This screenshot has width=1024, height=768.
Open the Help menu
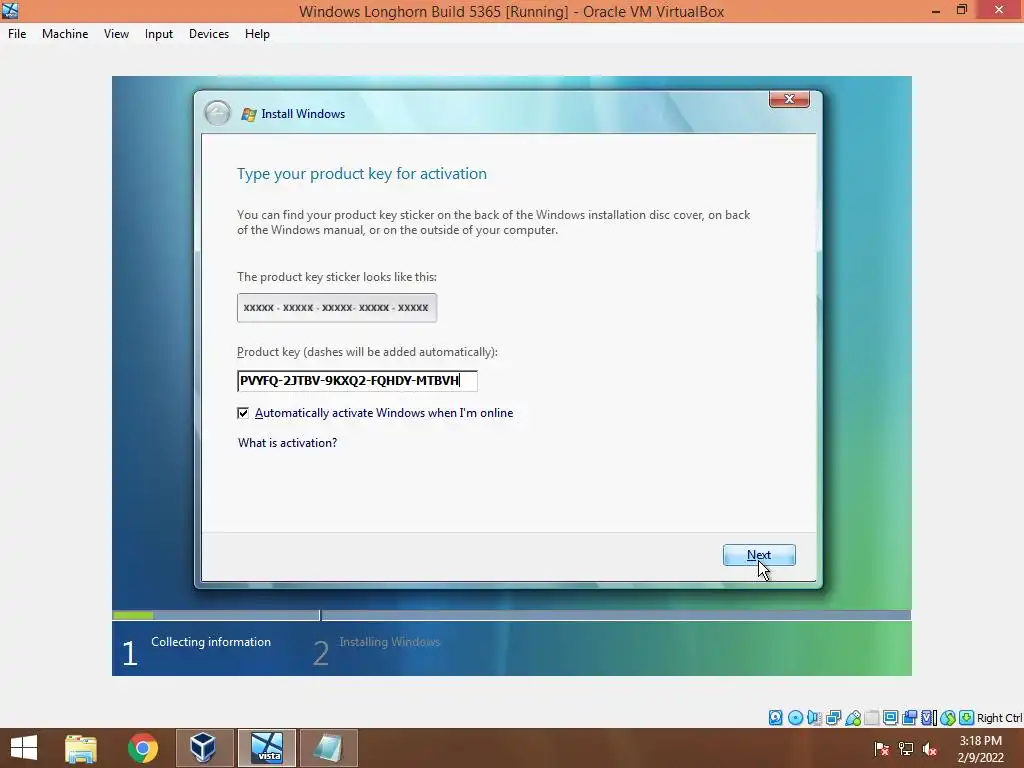coord(257,34)
